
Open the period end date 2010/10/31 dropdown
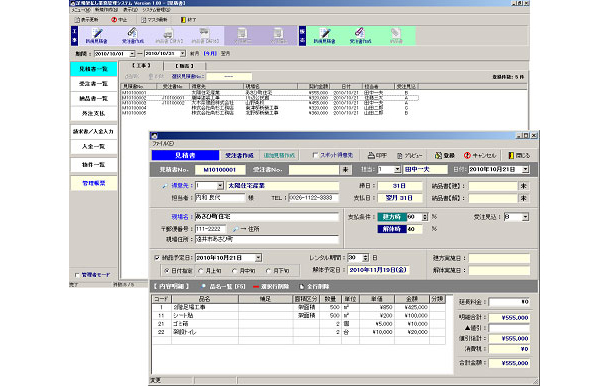tap(182, 54)
